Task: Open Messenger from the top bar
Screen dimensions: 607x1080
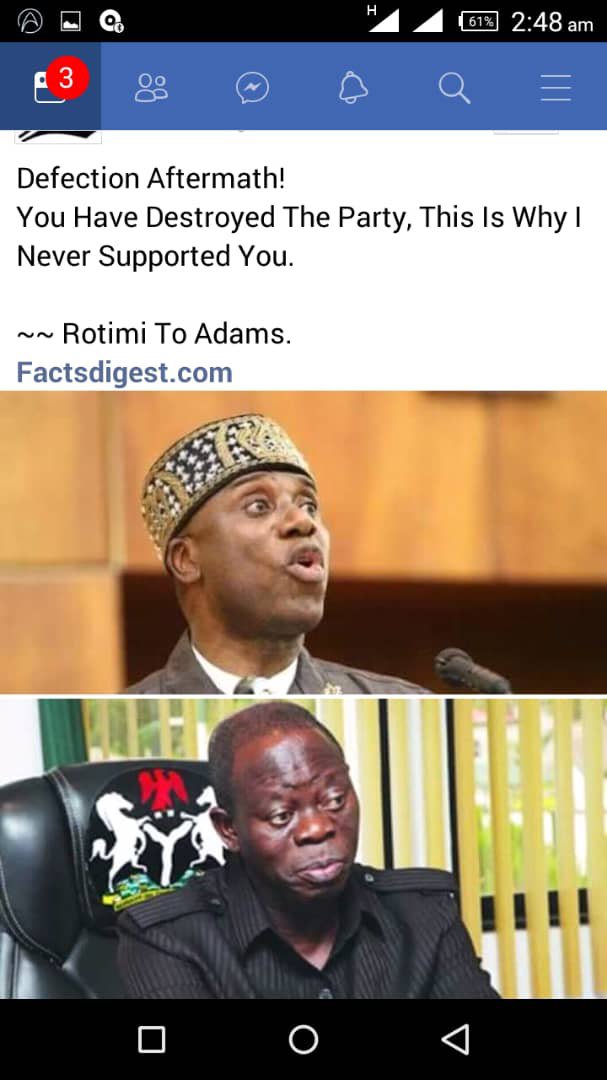Action: (252, 88)
